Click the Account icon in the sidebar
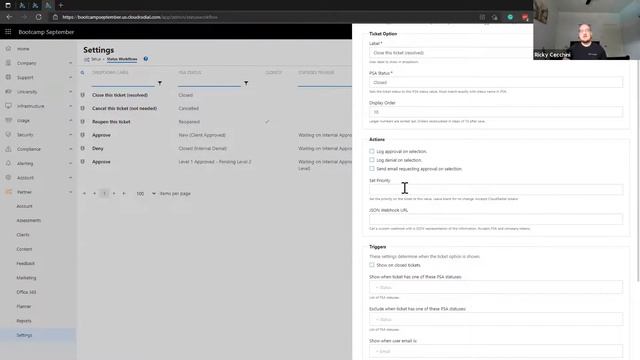640x360 pixels. pos(8,178)
